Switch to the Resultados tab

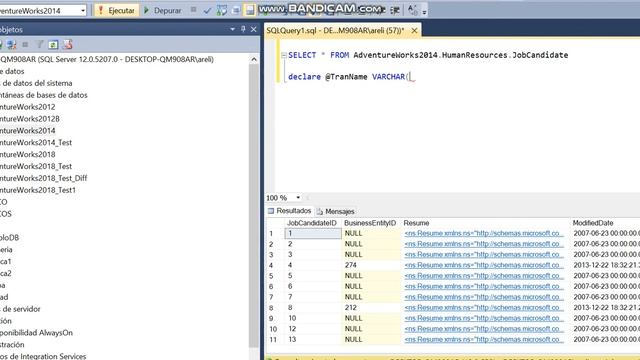click(x=289, y=211)
